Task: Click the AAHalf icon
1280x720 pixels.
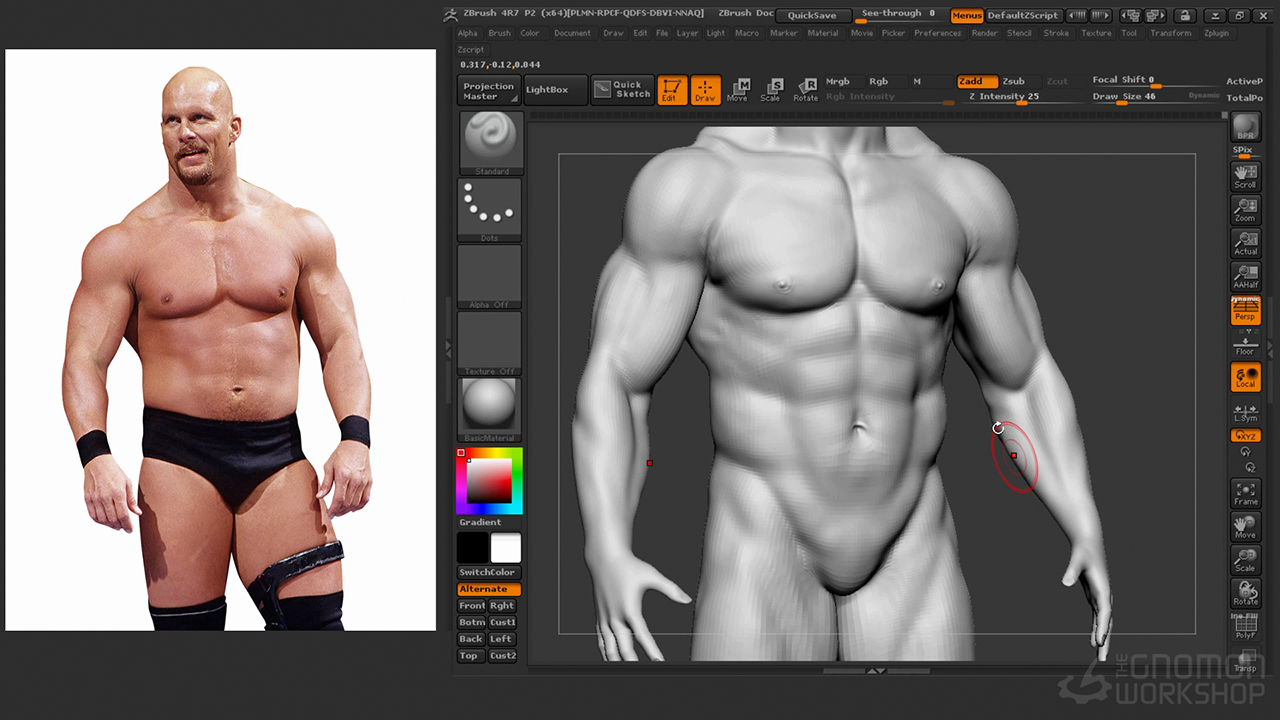Action: (x=1245, y=277)
